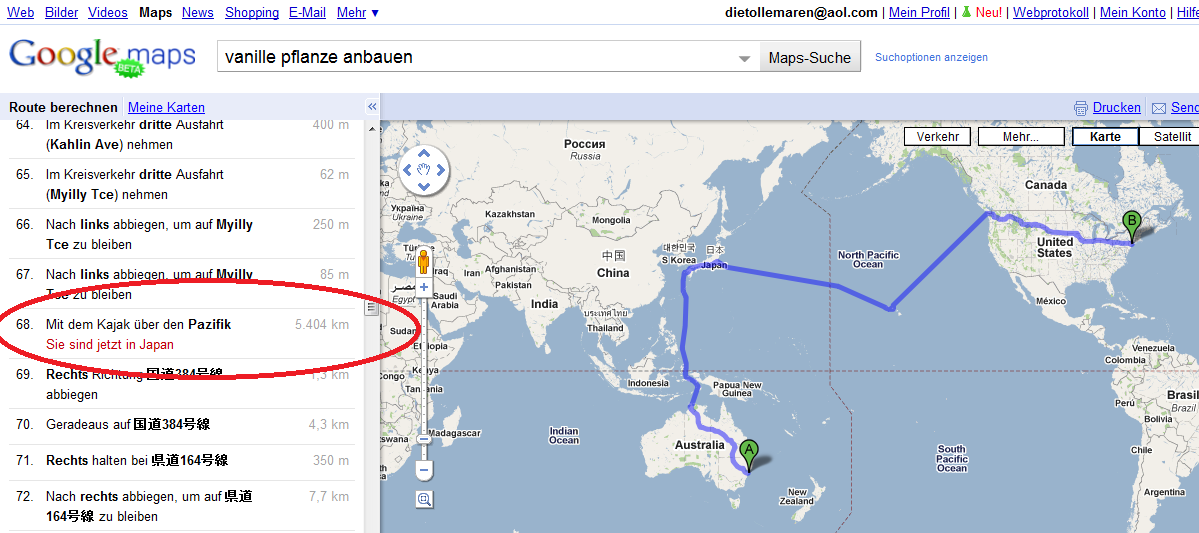Open the Mein Profil link
The image size is (1199, 533).
point(919,12)
